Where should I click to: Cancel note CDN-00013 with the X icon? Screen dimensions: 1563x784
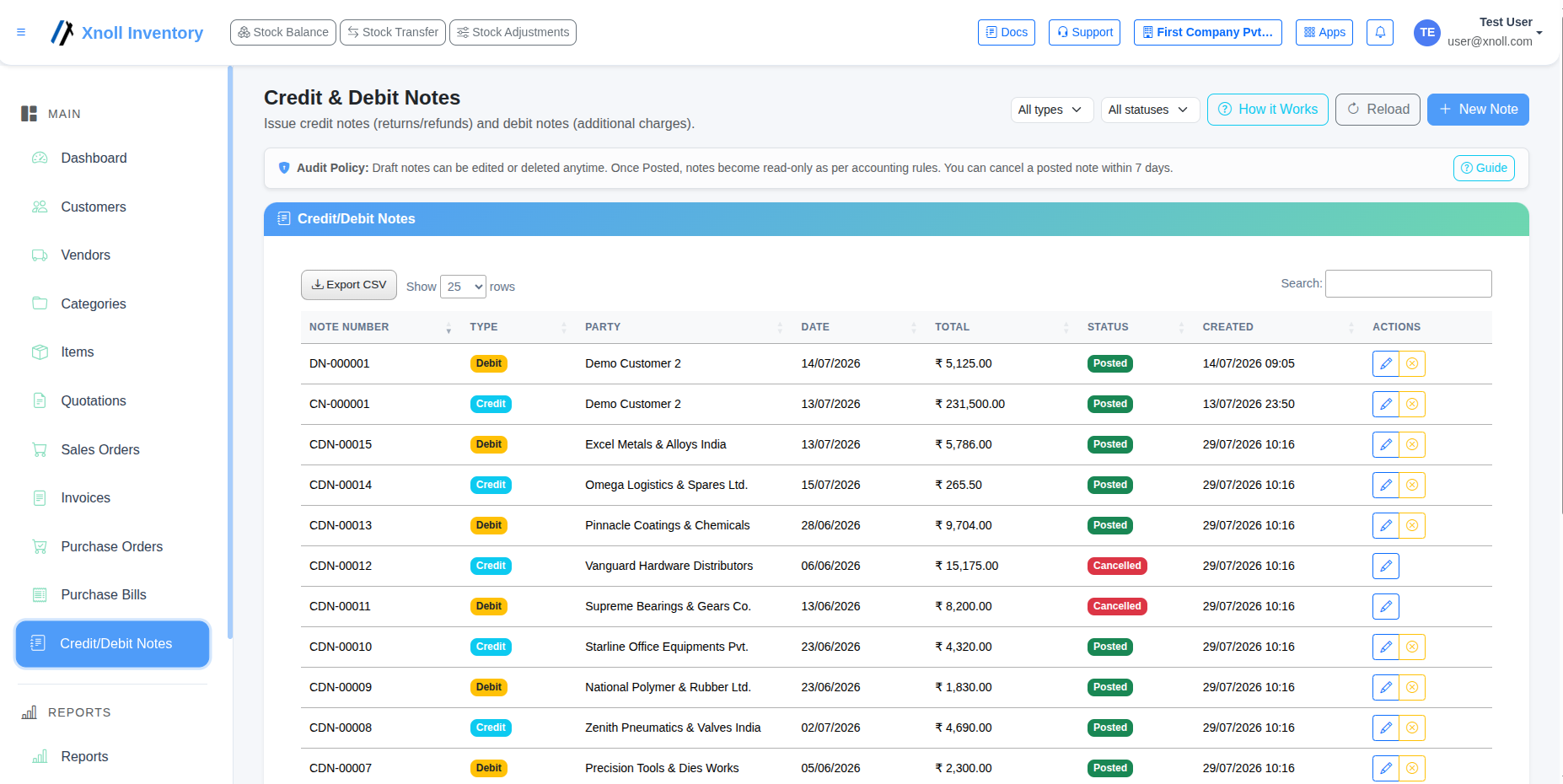(x=1412, y=525)
